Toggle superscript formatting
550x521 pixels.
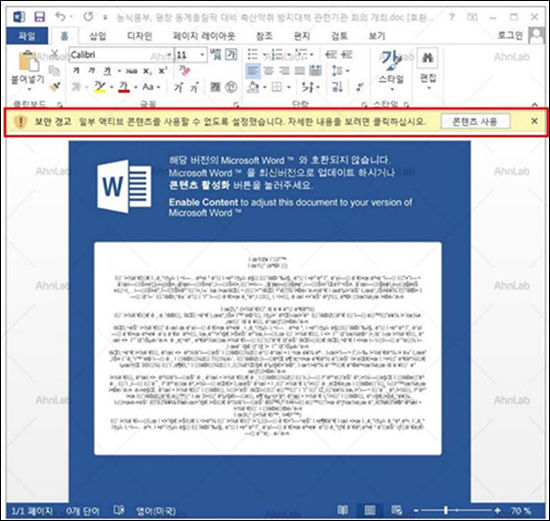(x=162, y=71)
